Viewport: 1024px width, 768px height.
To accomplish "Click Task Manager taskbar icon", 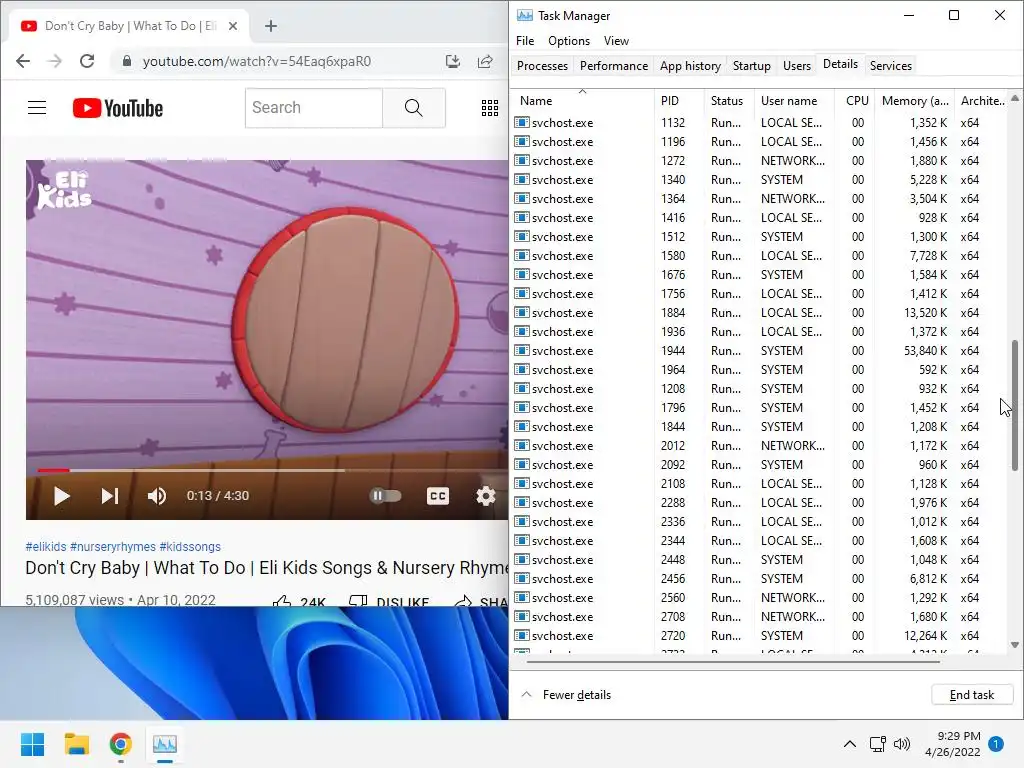I will (x=165, y=744).
